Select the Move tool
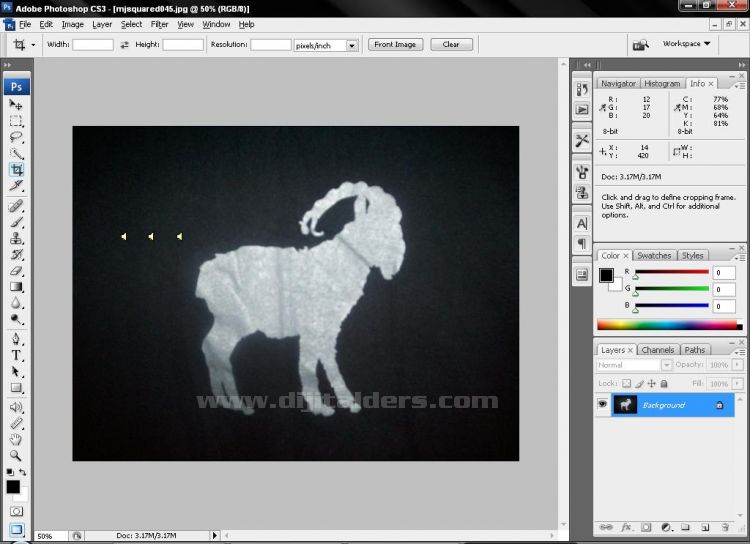Viewport: 750px width, 544px height. click(16, 104)
